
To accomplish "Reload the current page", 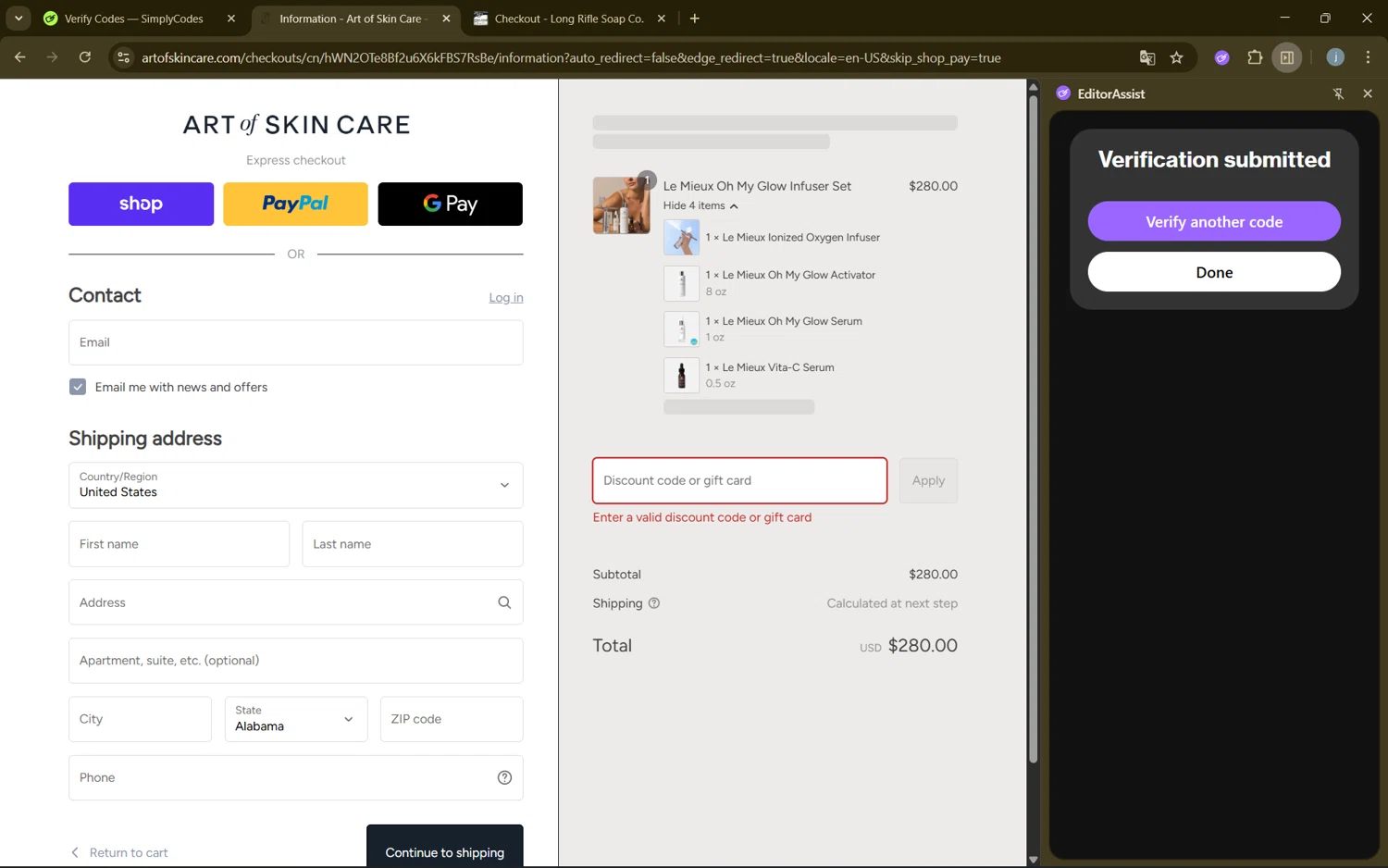I will 85,57.
